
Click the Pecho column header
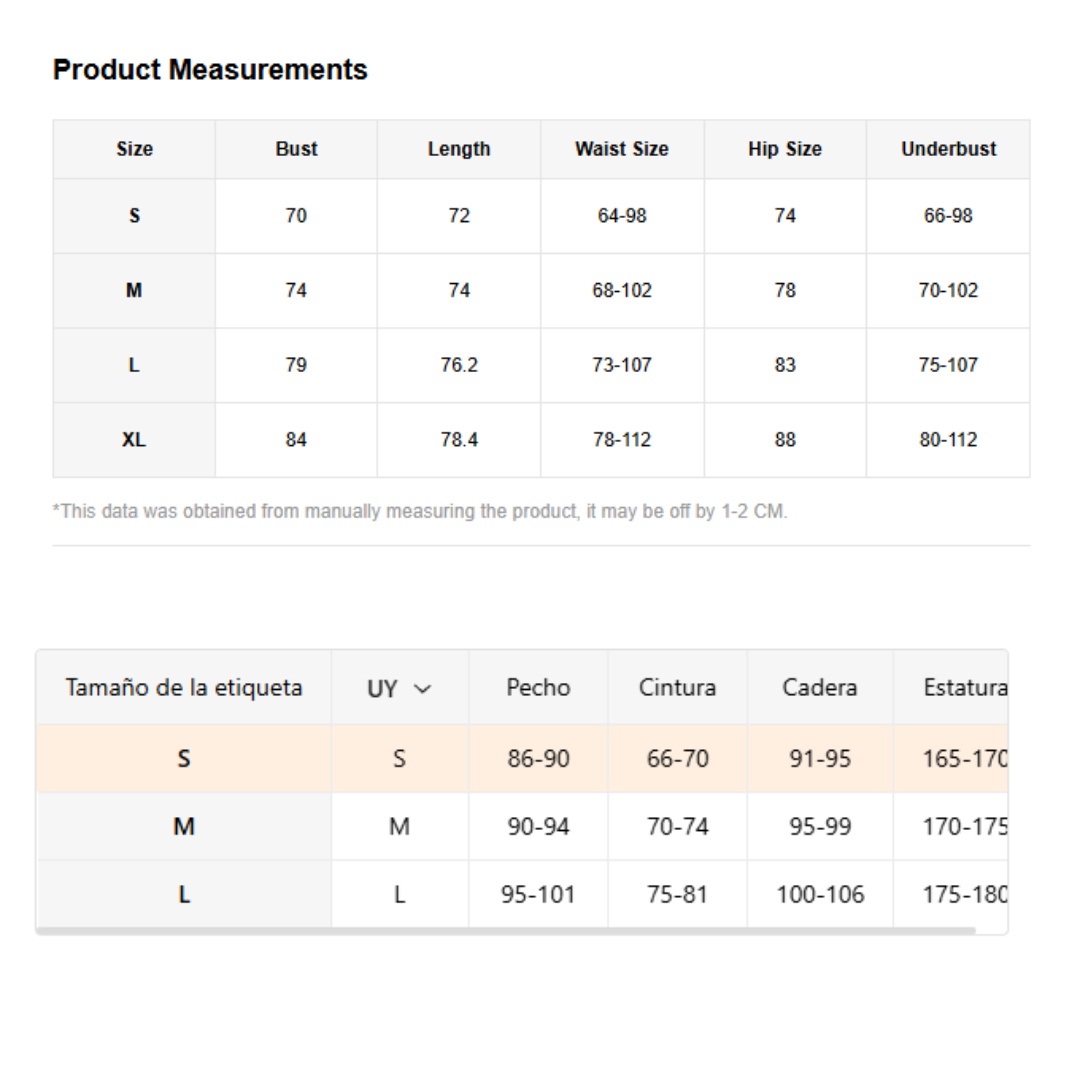pyautogui.click(x=538, y=688)
